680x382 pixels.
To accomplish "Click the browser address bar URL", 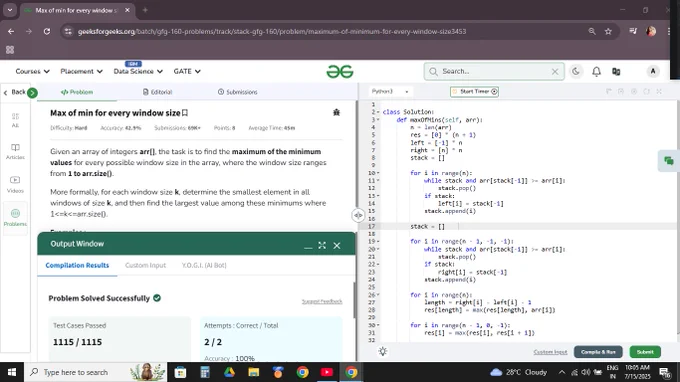I will tap(272, 32).
